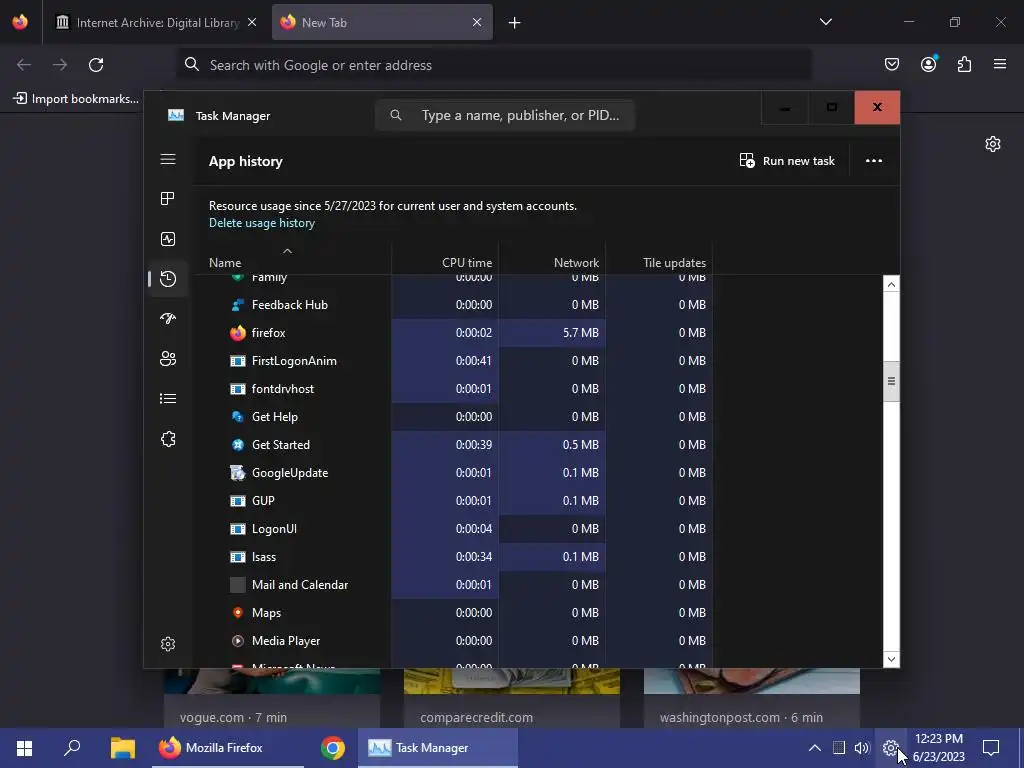
Task: Close the Internet Archive tab
Action: [x=252, y=22]
